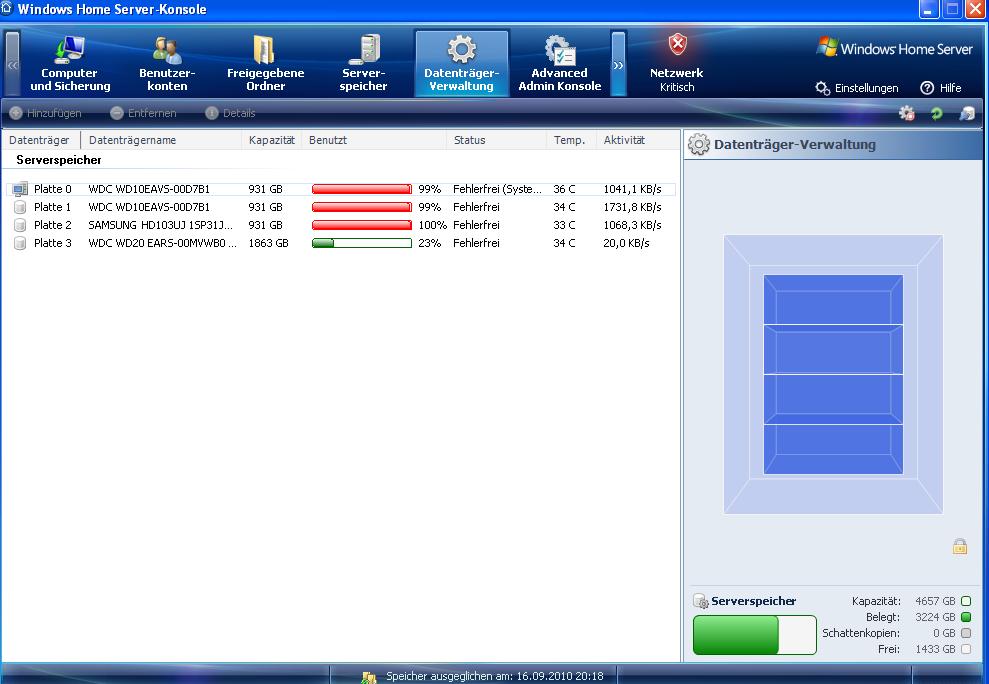This screenshot has width=989, height=684.
Task: Click the Kapazität legend color box
Action: click(x=966, y=601)
